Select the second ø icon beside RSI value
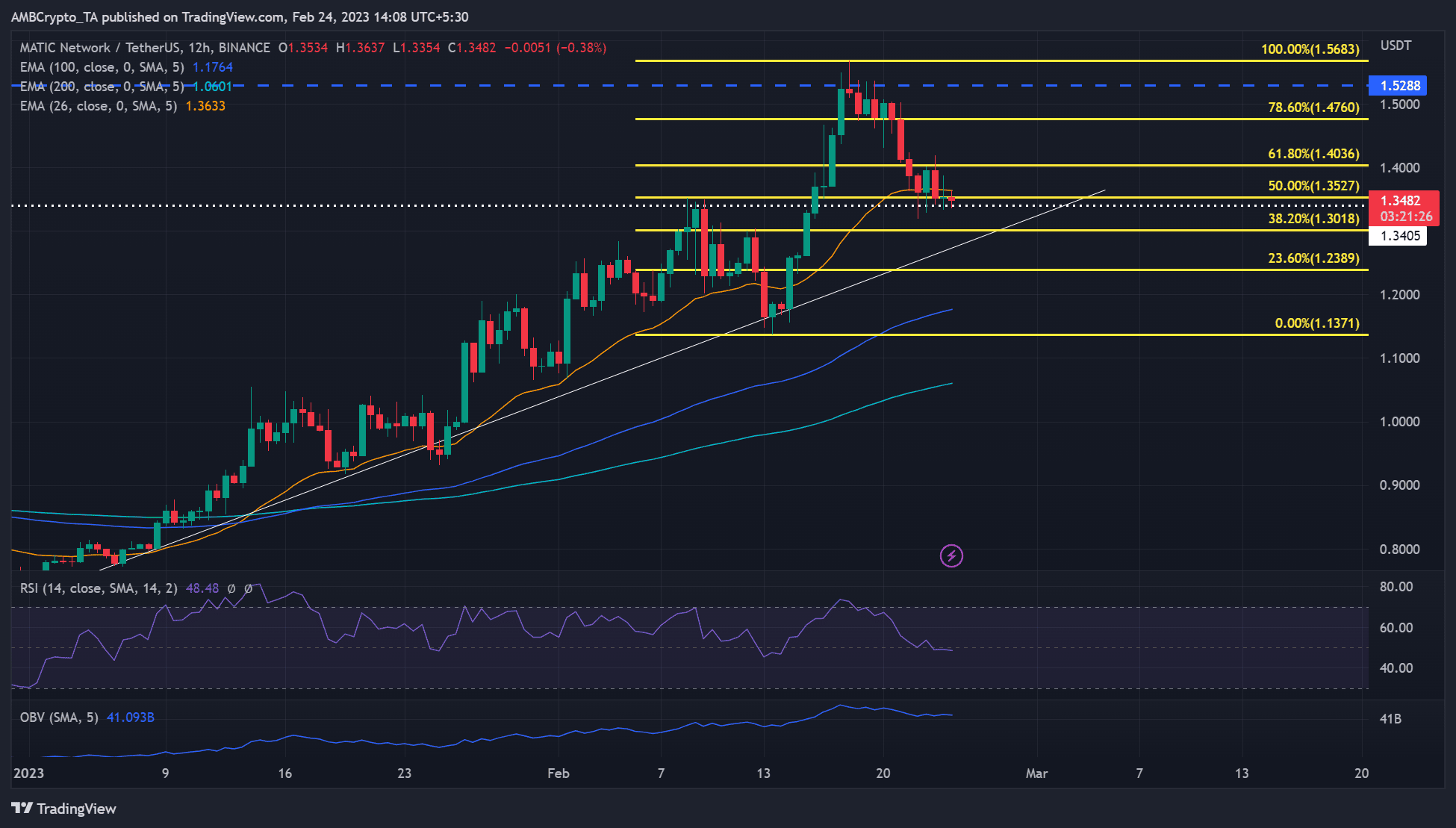Viewport: 1456px width, 828px height. (250, 588)
